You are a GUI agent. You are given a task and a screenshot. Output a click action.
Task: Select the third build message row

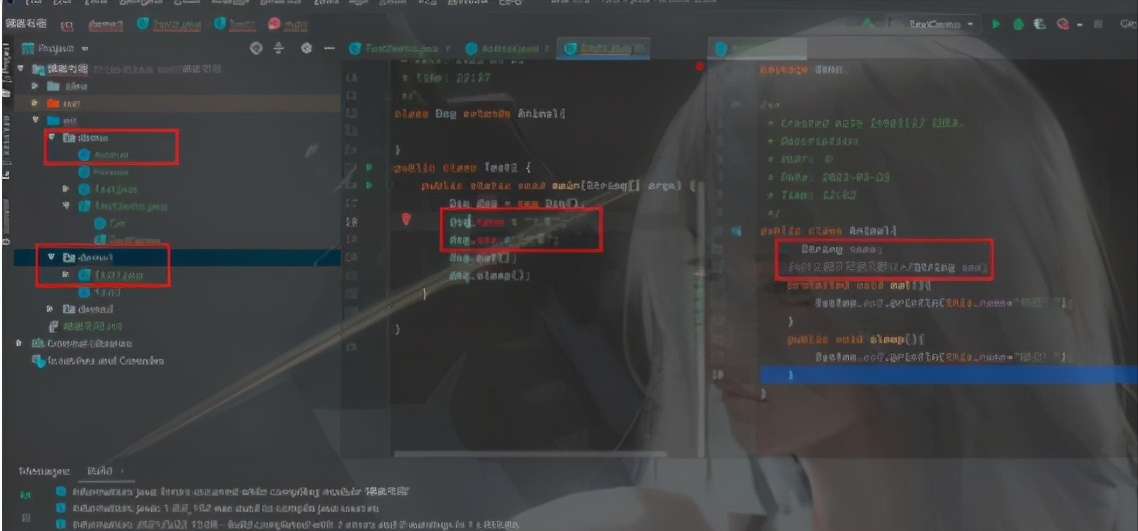[287, 524]
